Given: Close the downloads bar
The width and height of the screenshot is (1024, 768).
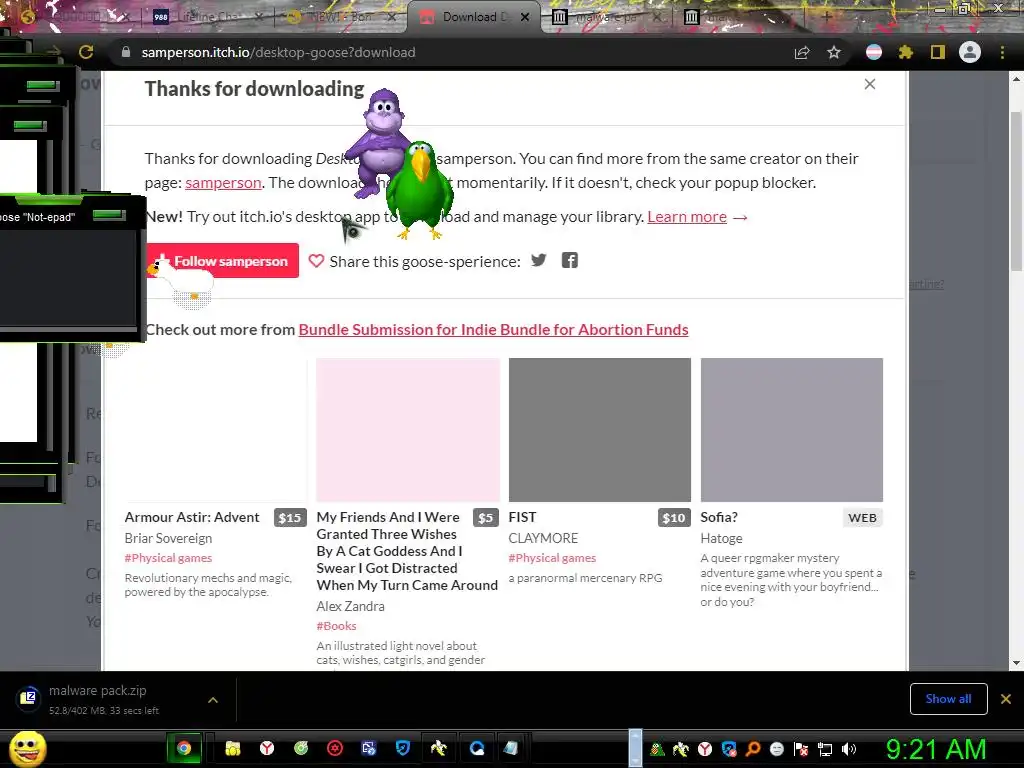Looking at the screenshot, I should tap(1006, 699).
